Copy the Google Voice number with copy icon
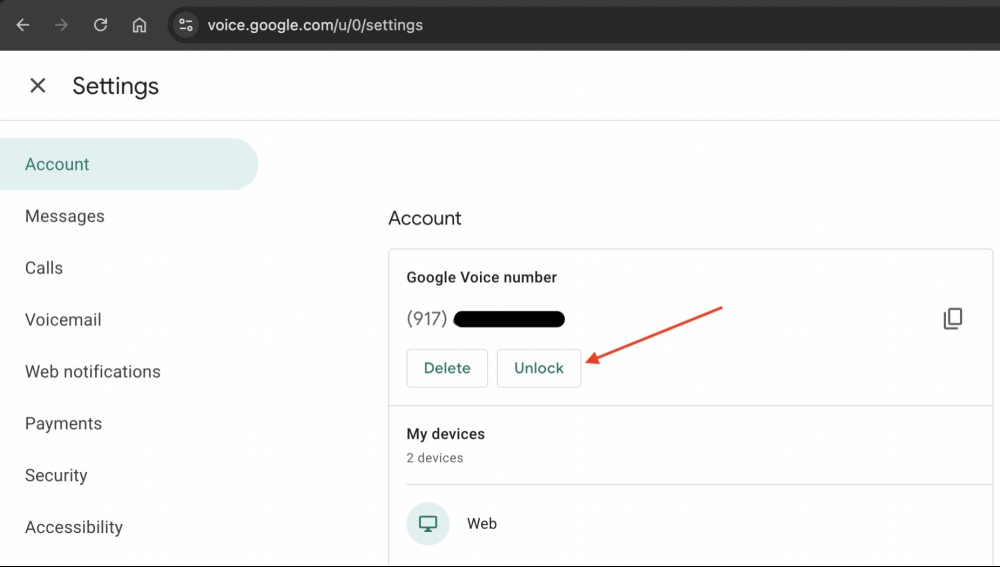1000x567 pixels. tap(953, 318)
